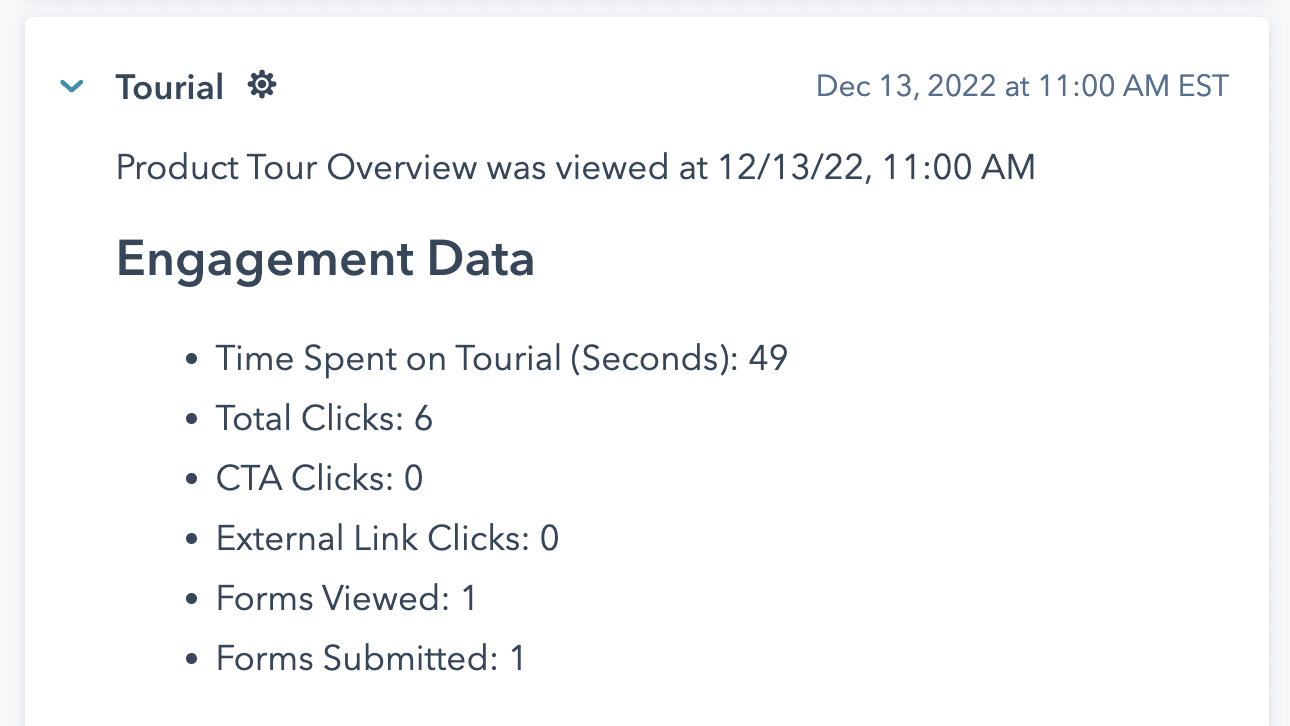
Task: Click the Forms Submitted value 1
Action: [517, 658]
